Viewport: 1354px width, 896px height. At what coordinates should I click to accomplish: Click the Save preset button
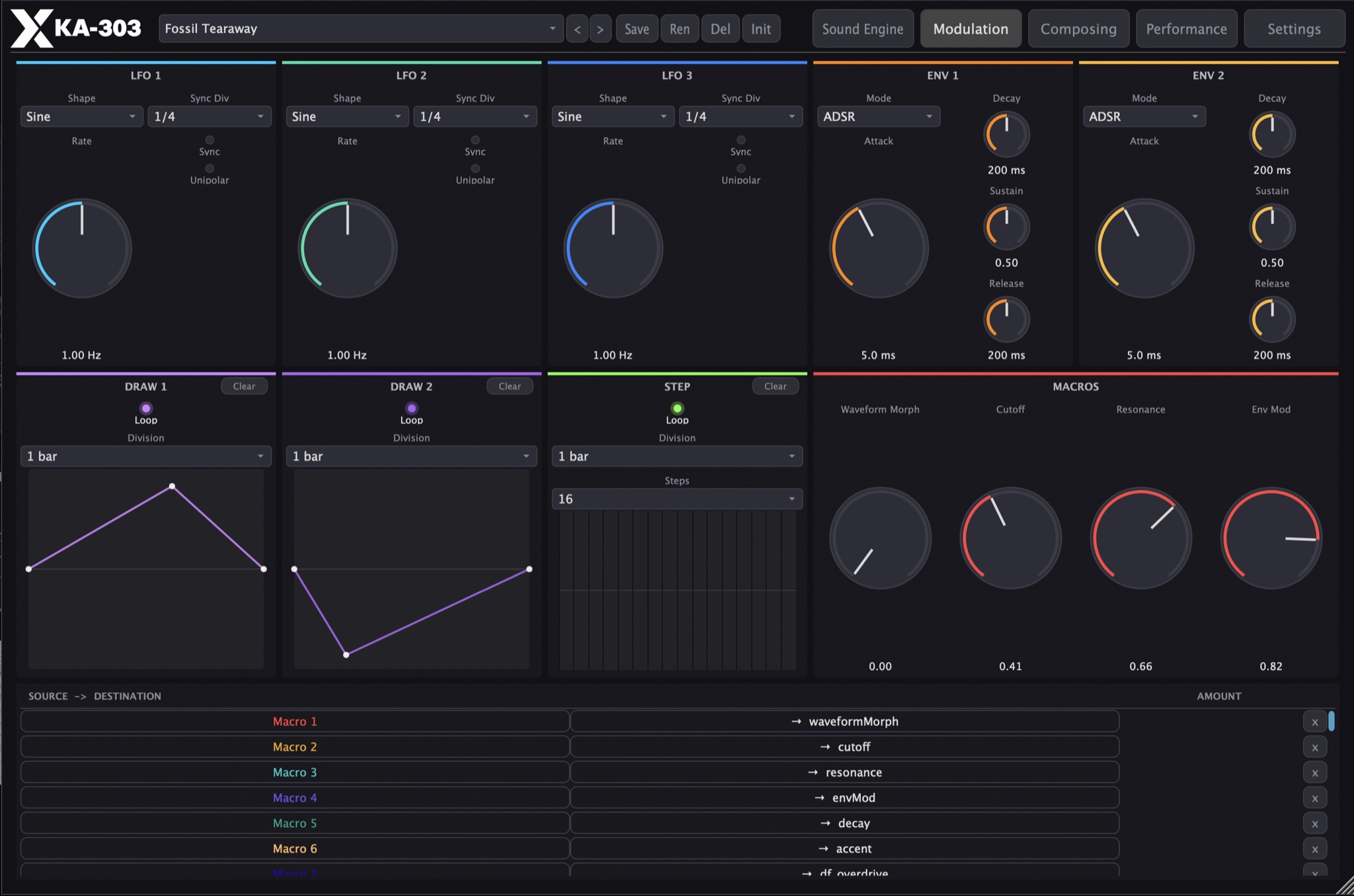coord(637,29)
